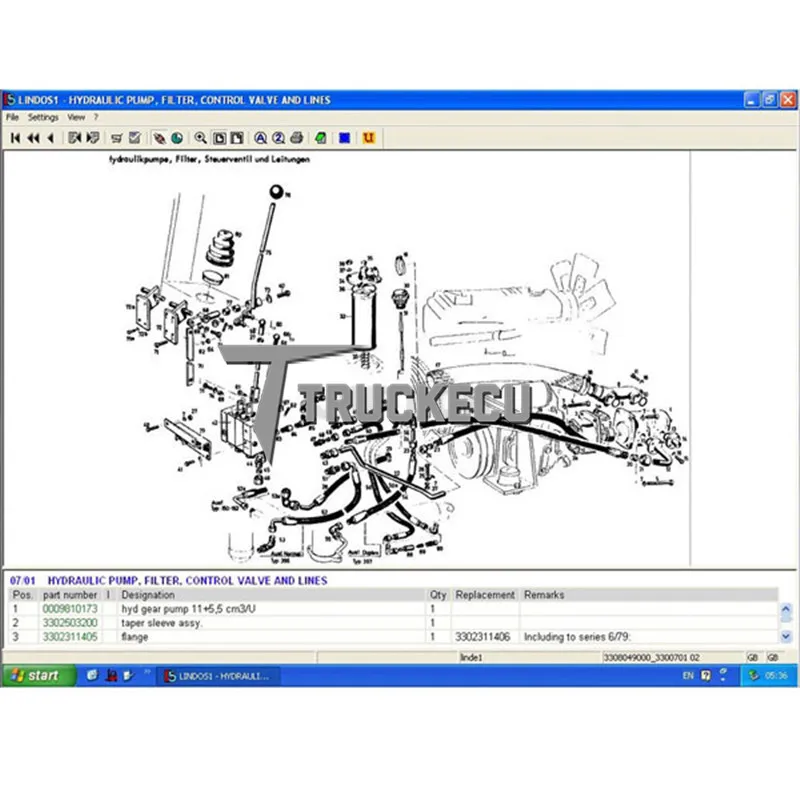Open the shopping cart icon
The width and height of the screenshot is (800, 800).
(x=117, y=138)
